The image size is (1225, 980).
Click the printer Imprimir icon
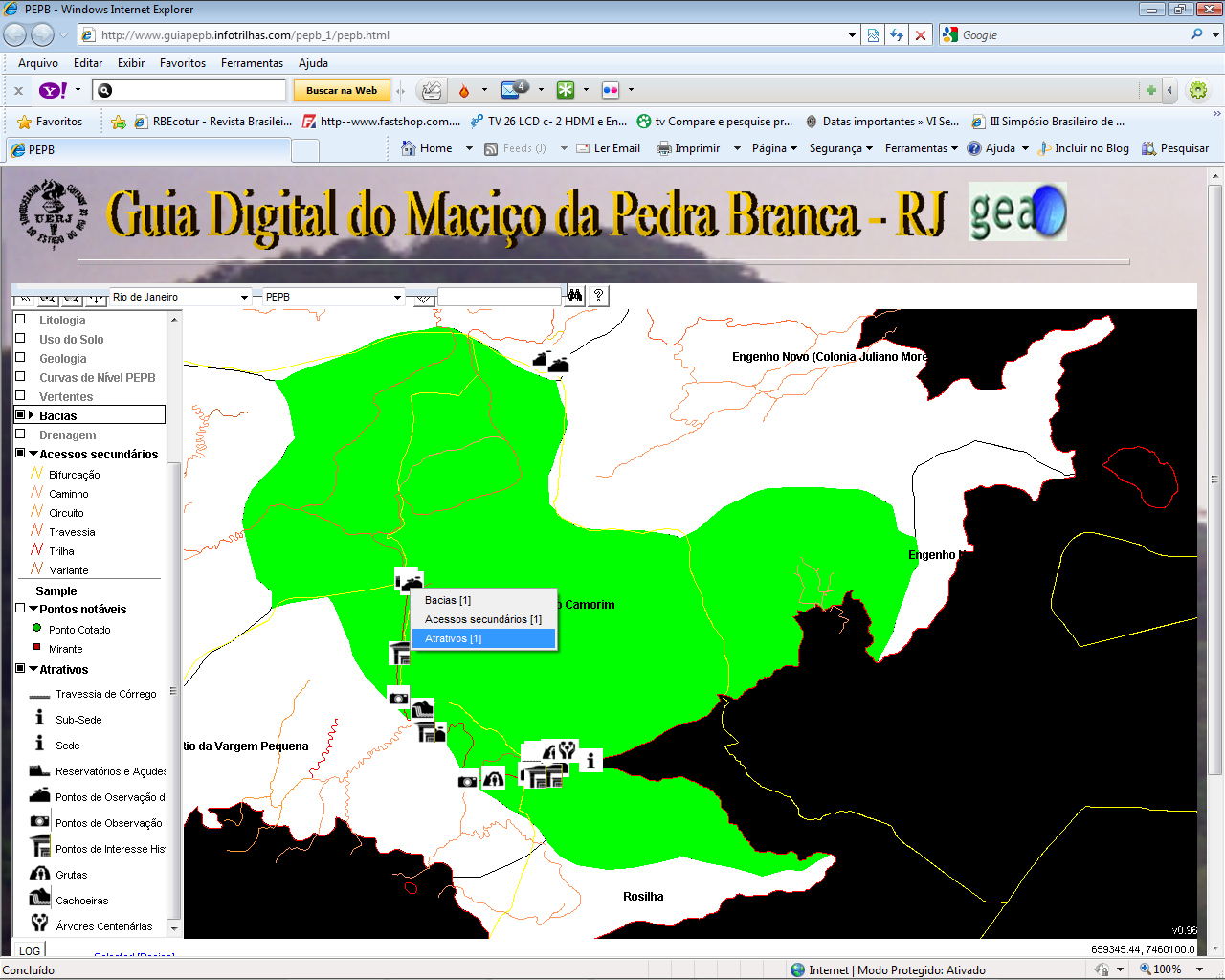[662, 148]
